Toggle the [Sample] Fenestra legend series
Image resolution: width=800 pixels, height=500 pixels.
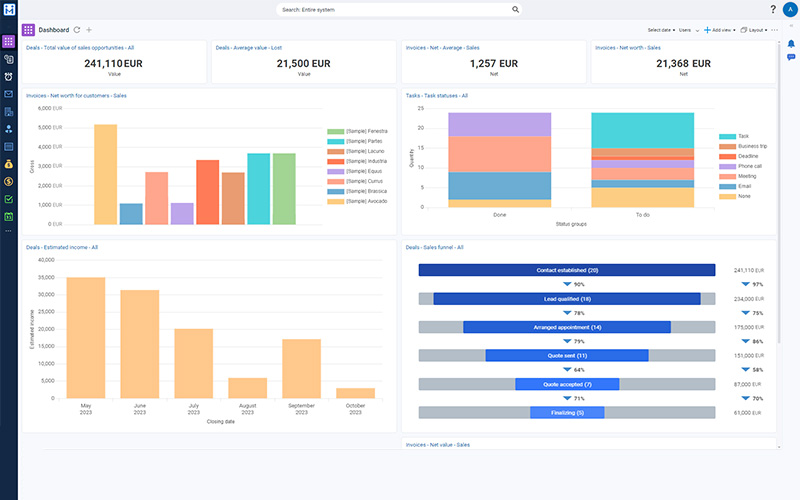click(357, 131)
